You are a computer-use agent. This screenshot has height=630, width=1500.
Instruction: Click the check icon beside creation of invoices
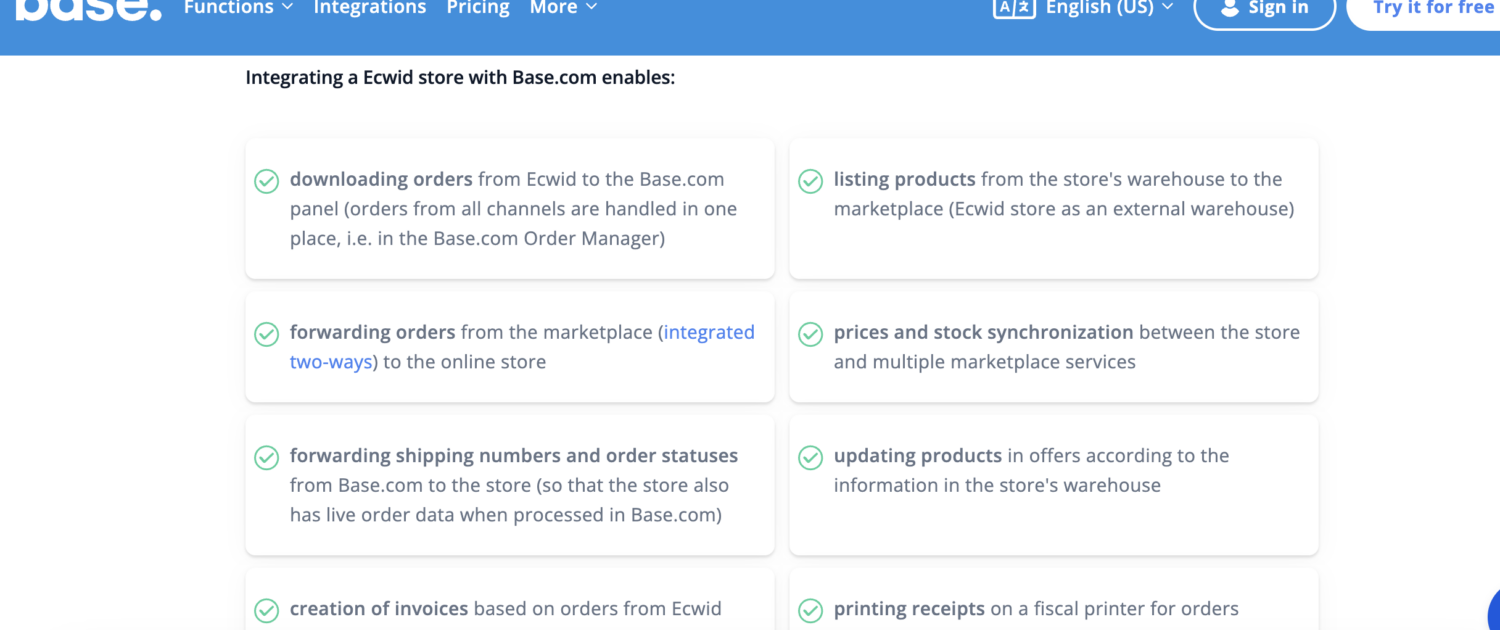pos(266,610)
